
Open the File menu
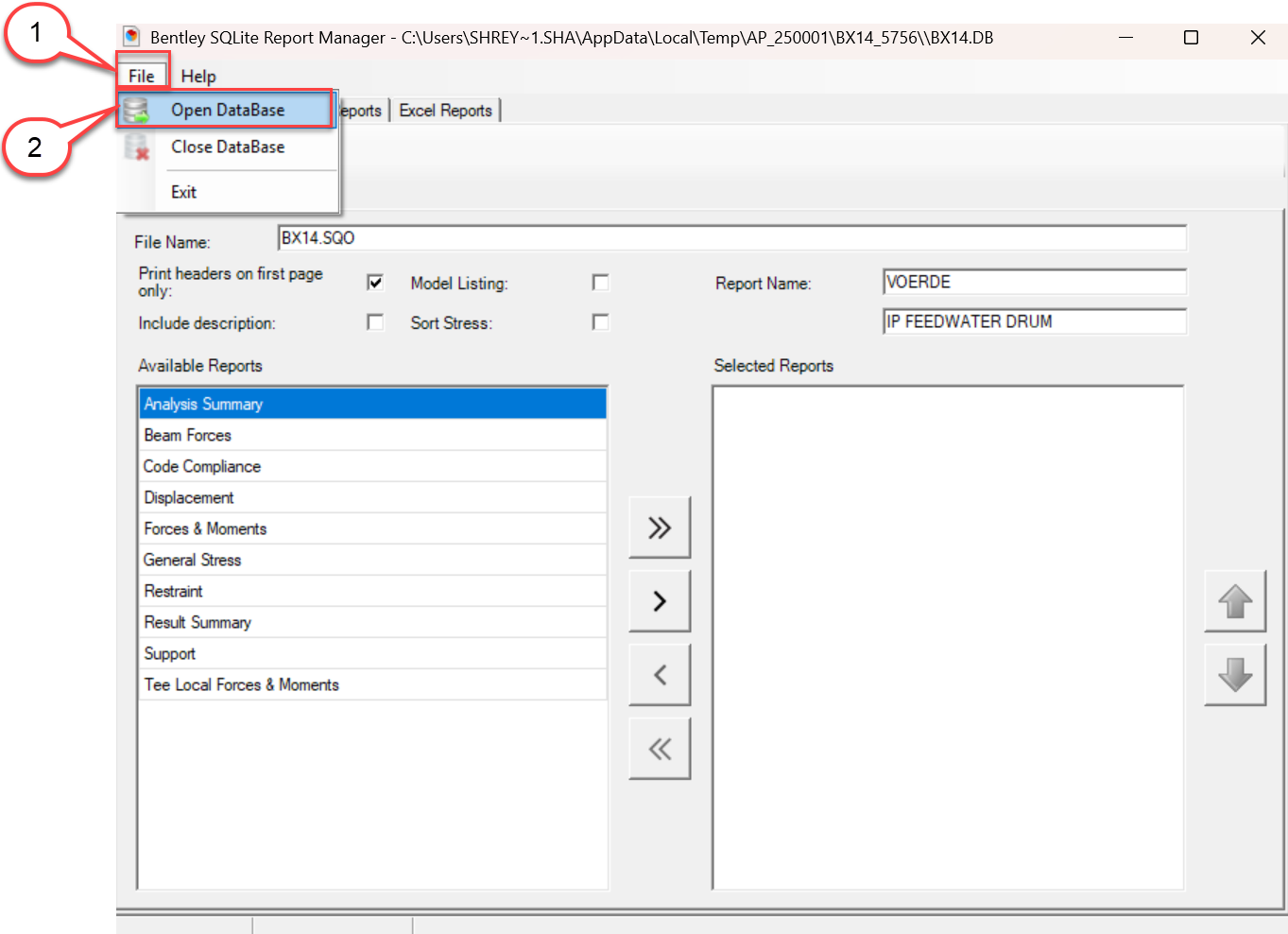142,76
